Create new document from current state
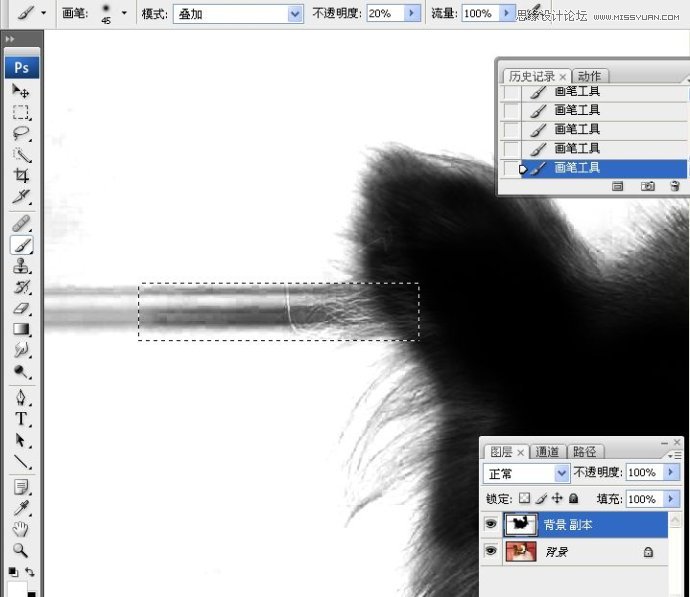 pyautogui.click(x=617, y=187)
